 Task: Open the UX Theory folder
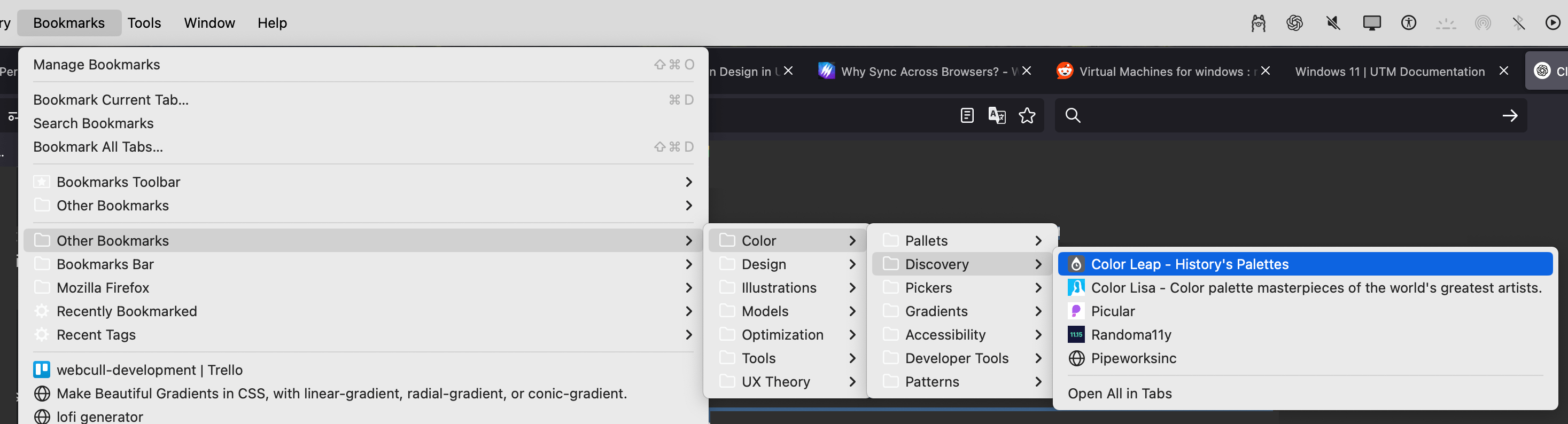(x=787, y=382)
